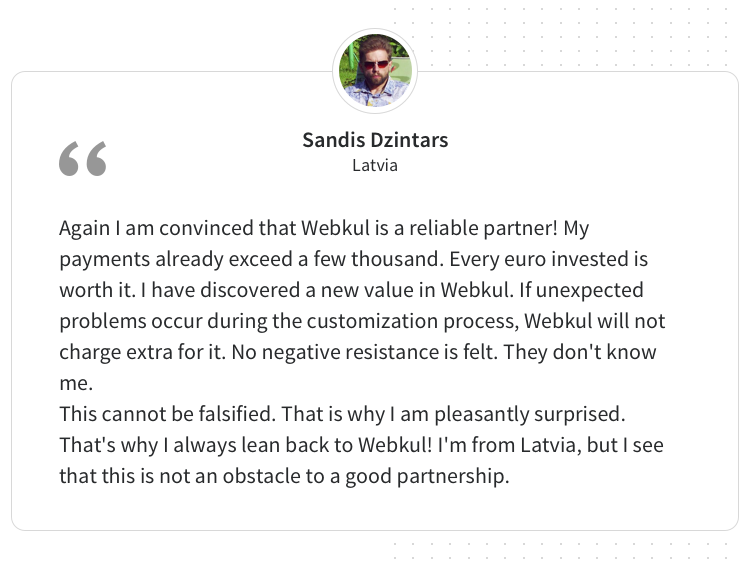Screen dimensions: 750x565
Task: Click the dotted pattern above the card
Action: click(x=560, y=37)
